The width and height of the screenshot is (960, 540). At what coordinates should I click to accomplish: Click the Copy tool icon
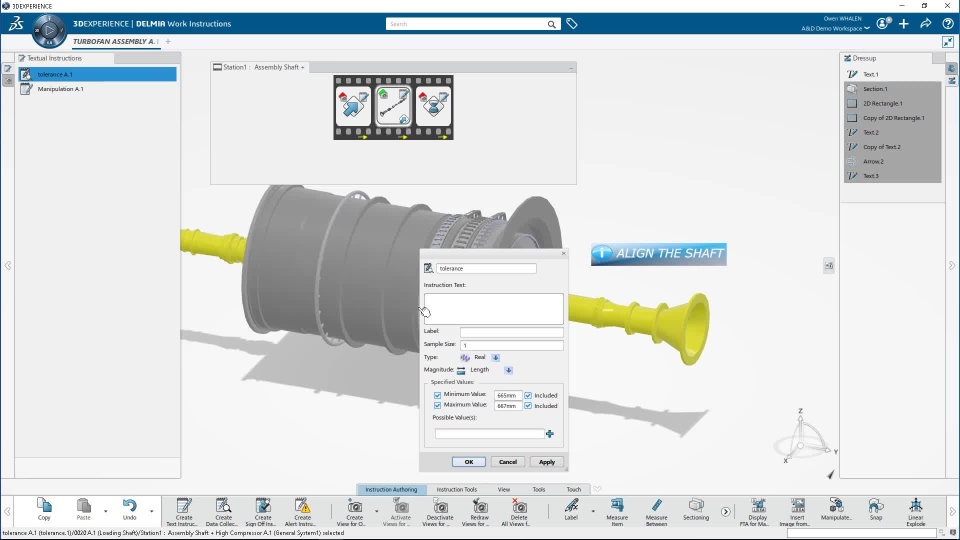(x=44, y=506)
